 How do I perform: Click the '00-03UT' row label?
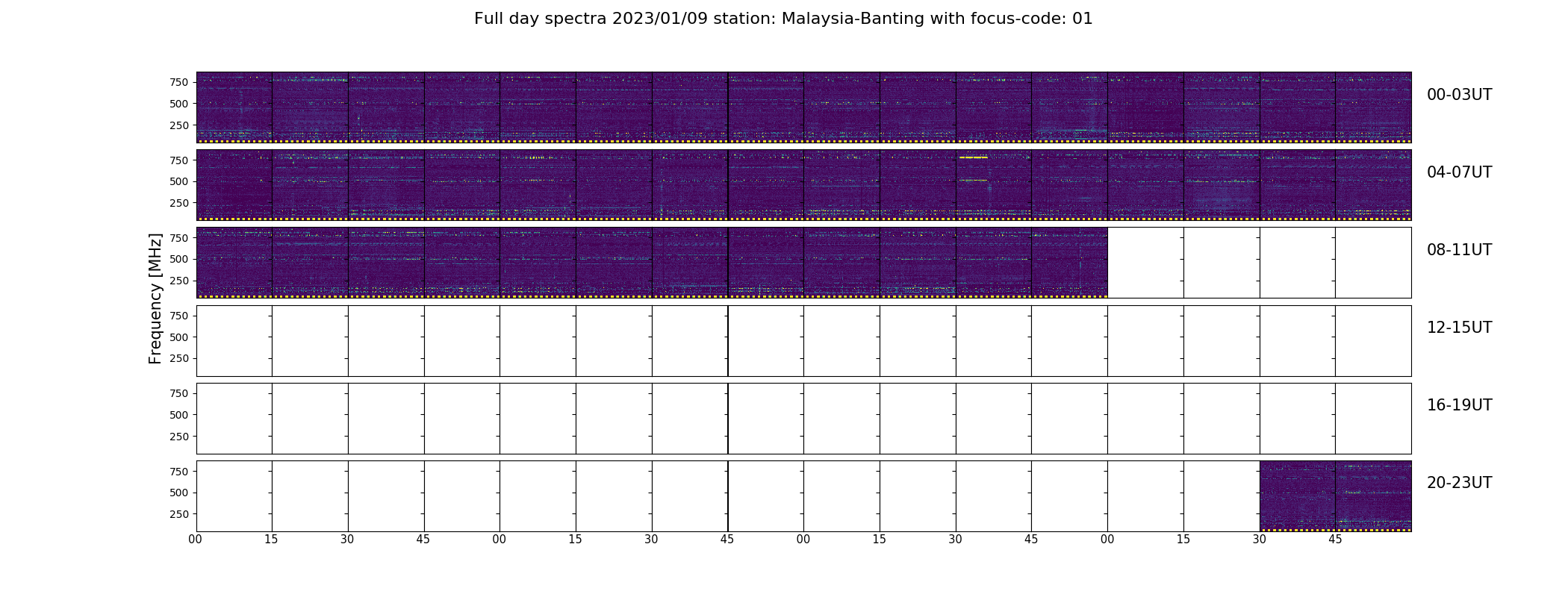tap(1459, 95)
